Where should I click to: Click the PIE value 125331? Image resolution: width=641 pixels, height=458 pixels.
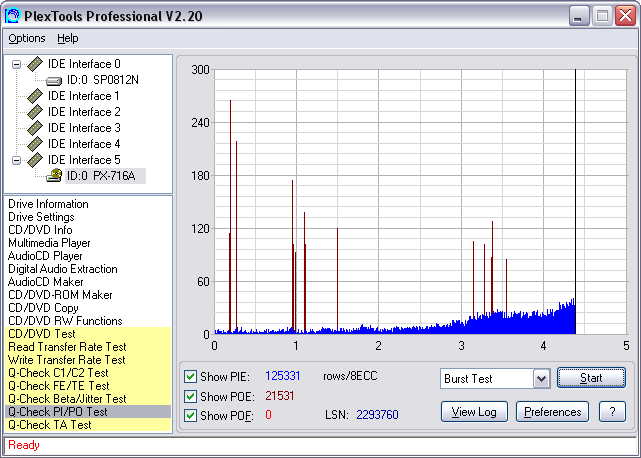click(282, 376)
